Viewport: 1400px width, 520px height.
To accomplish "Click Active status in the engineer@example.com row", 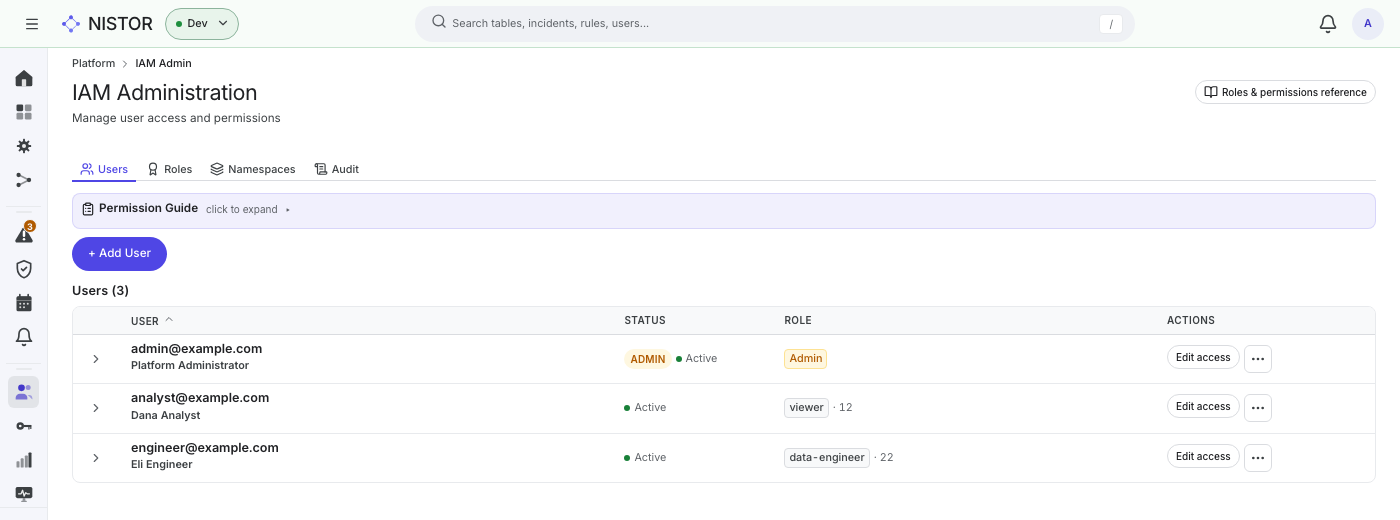I will (645, 457).
